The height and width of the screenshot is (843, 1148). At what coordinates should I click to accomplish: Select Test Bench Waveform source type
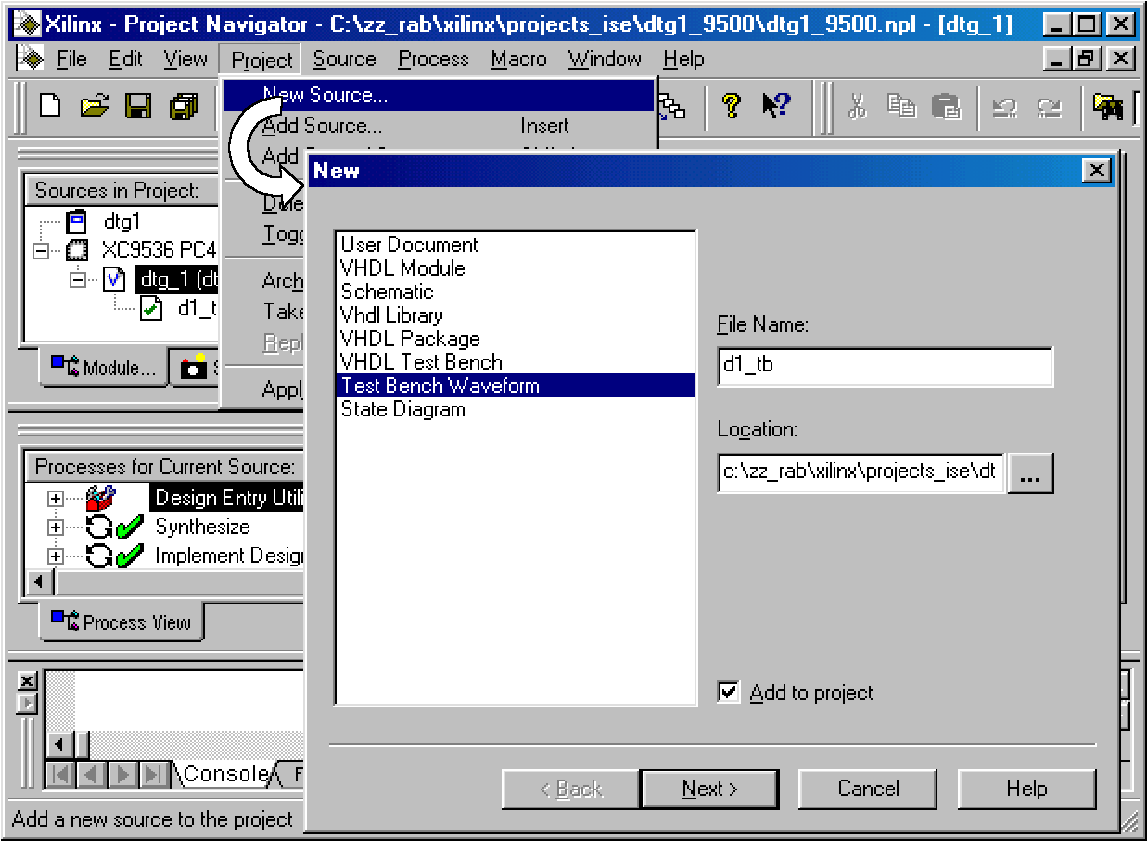(x=516, y=385)
